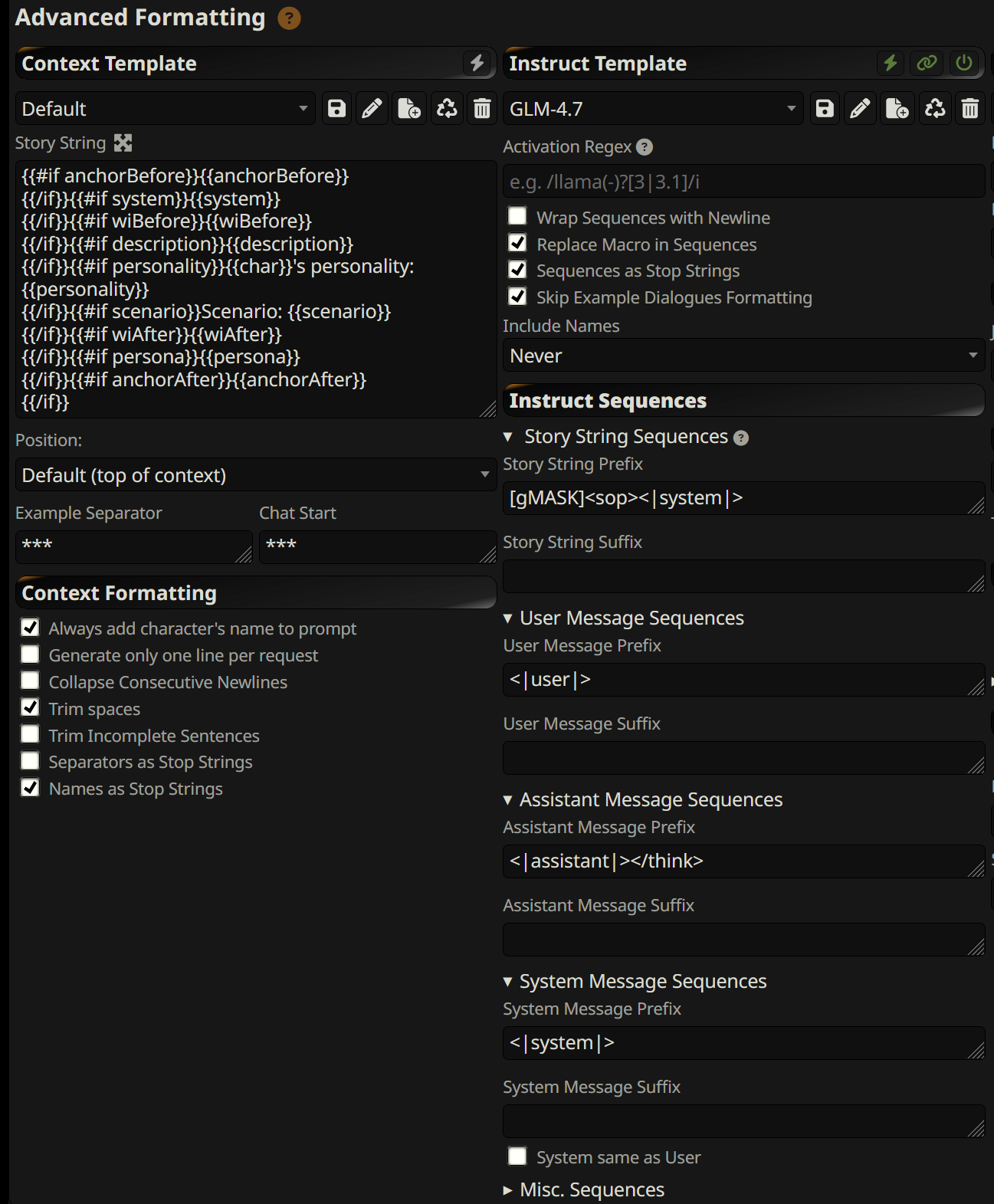
Task: Expand Misc. Sequences section
Action: [x=507, y=1190]
